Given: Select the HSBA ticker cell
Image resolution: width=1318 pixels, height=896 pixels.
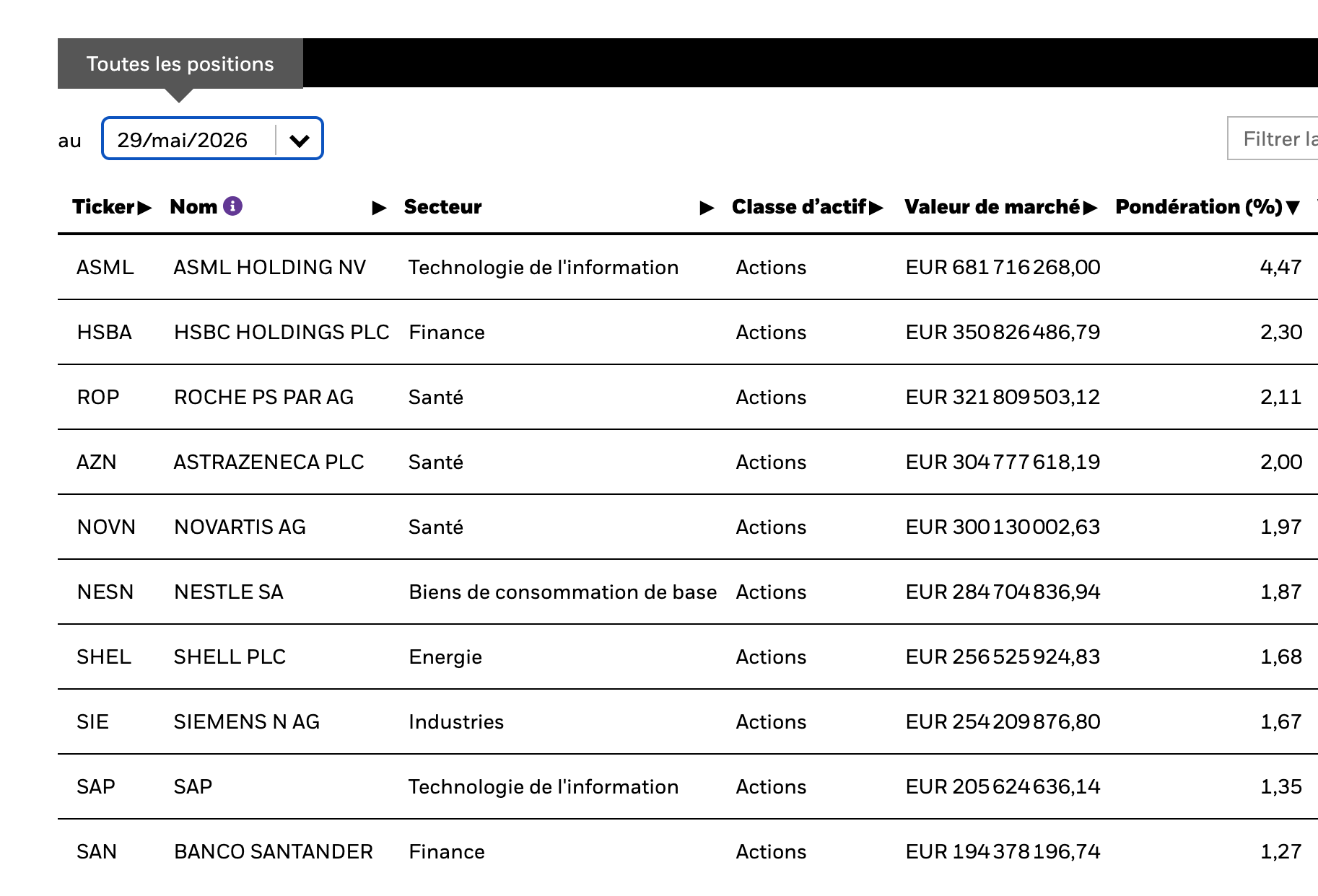Looking at the screenshot, I should tap(105, 333).
